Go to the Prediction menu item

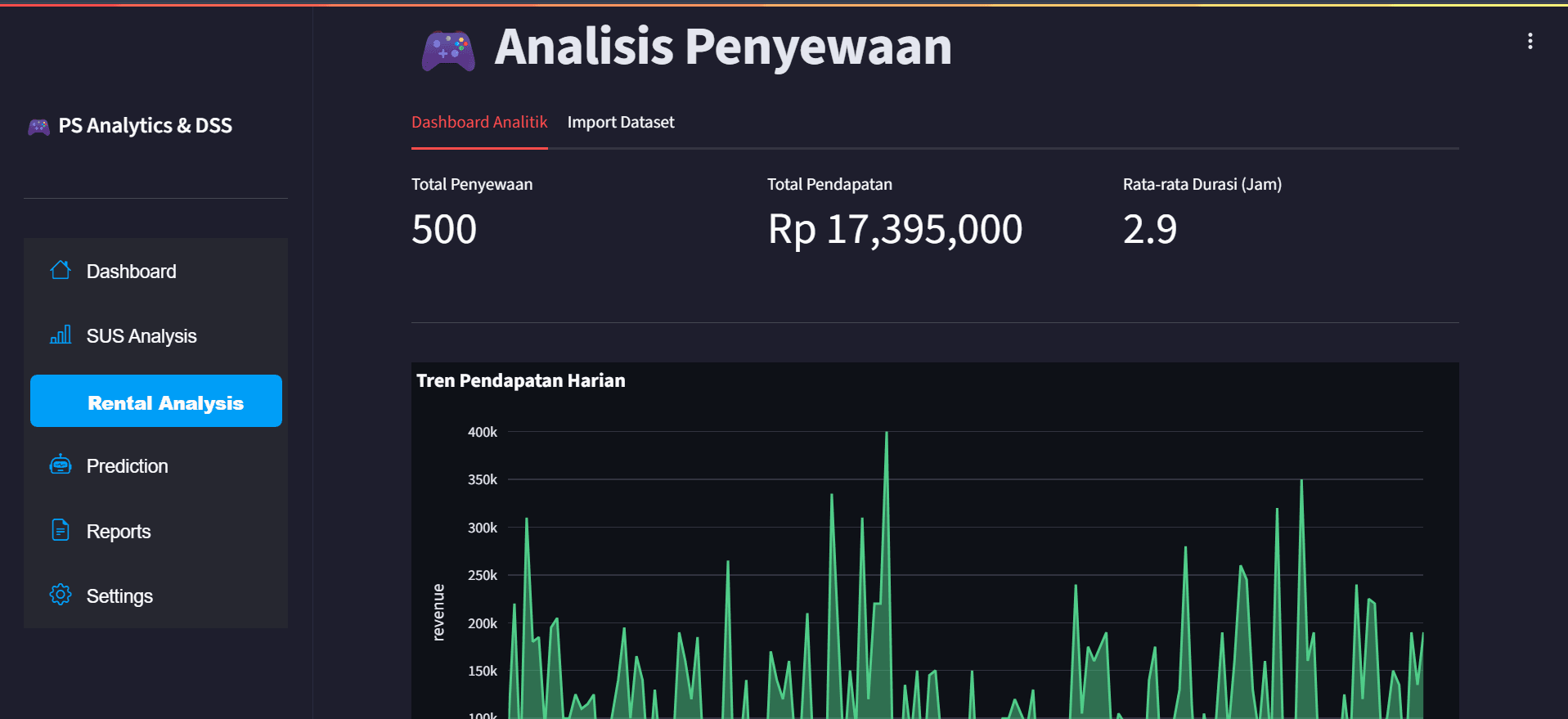click(x=156, y=465)
